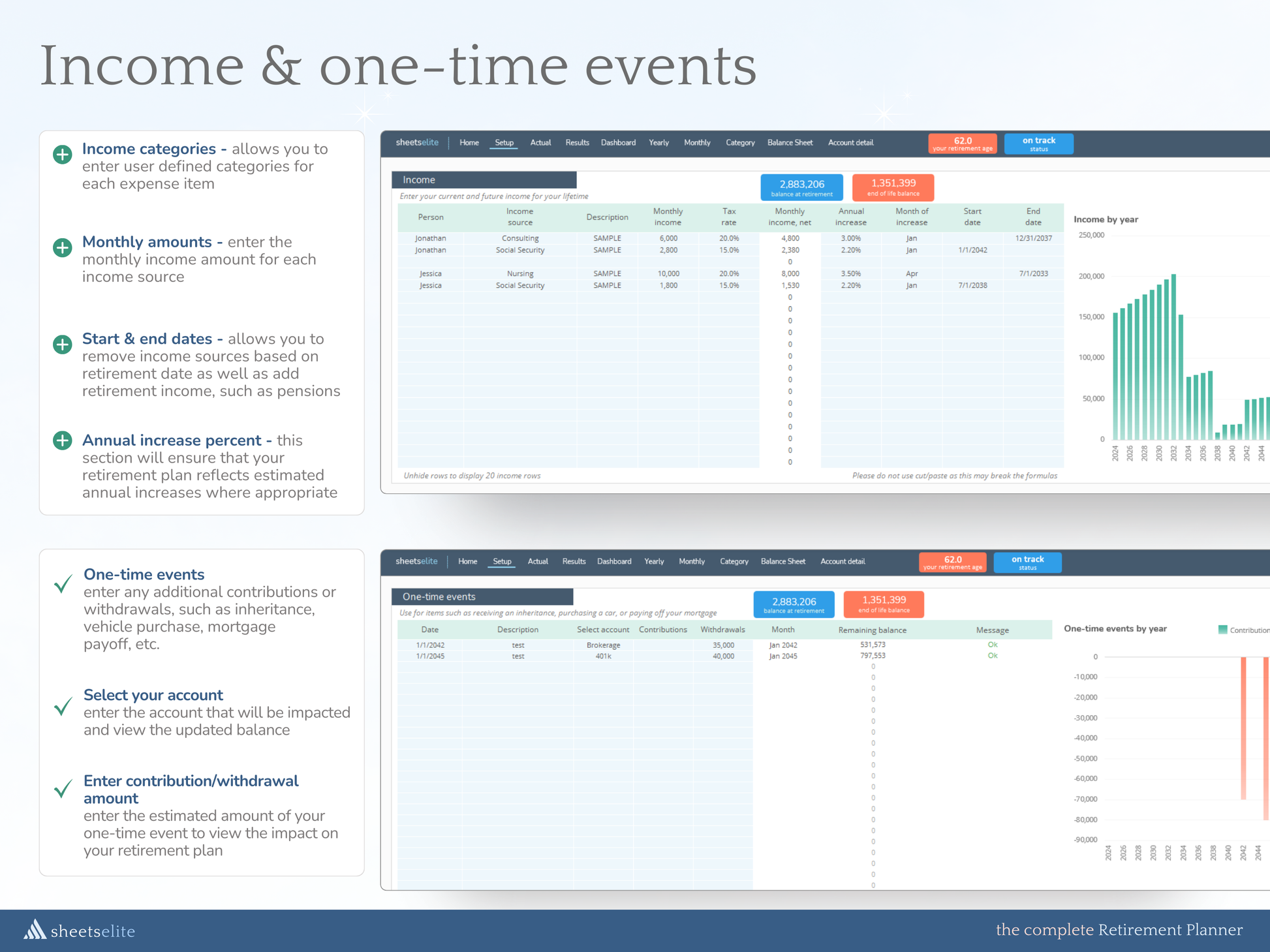The image size is (1270, 952).
Task: Click the 797,553 remaining balance value
Action: click(x=873, y=656)
